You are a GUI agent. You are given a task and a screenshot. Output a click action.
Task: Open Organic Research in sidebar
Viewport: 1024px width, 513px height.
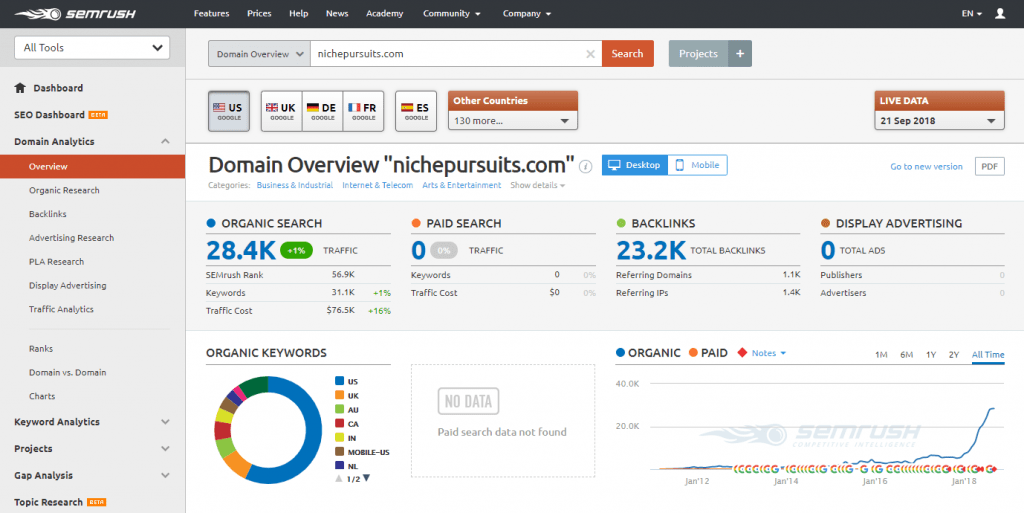pyautogui.click(x=64, y=191)
